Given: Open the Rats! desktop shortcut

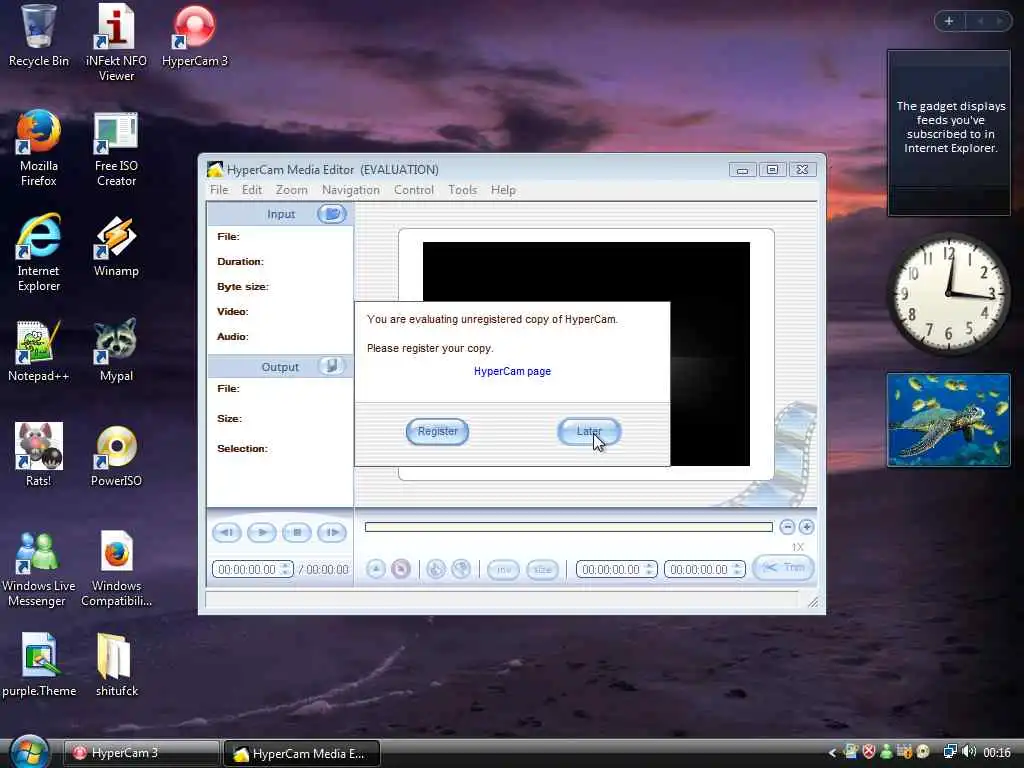Looking at the screenshot, I should tap(39, 455).
